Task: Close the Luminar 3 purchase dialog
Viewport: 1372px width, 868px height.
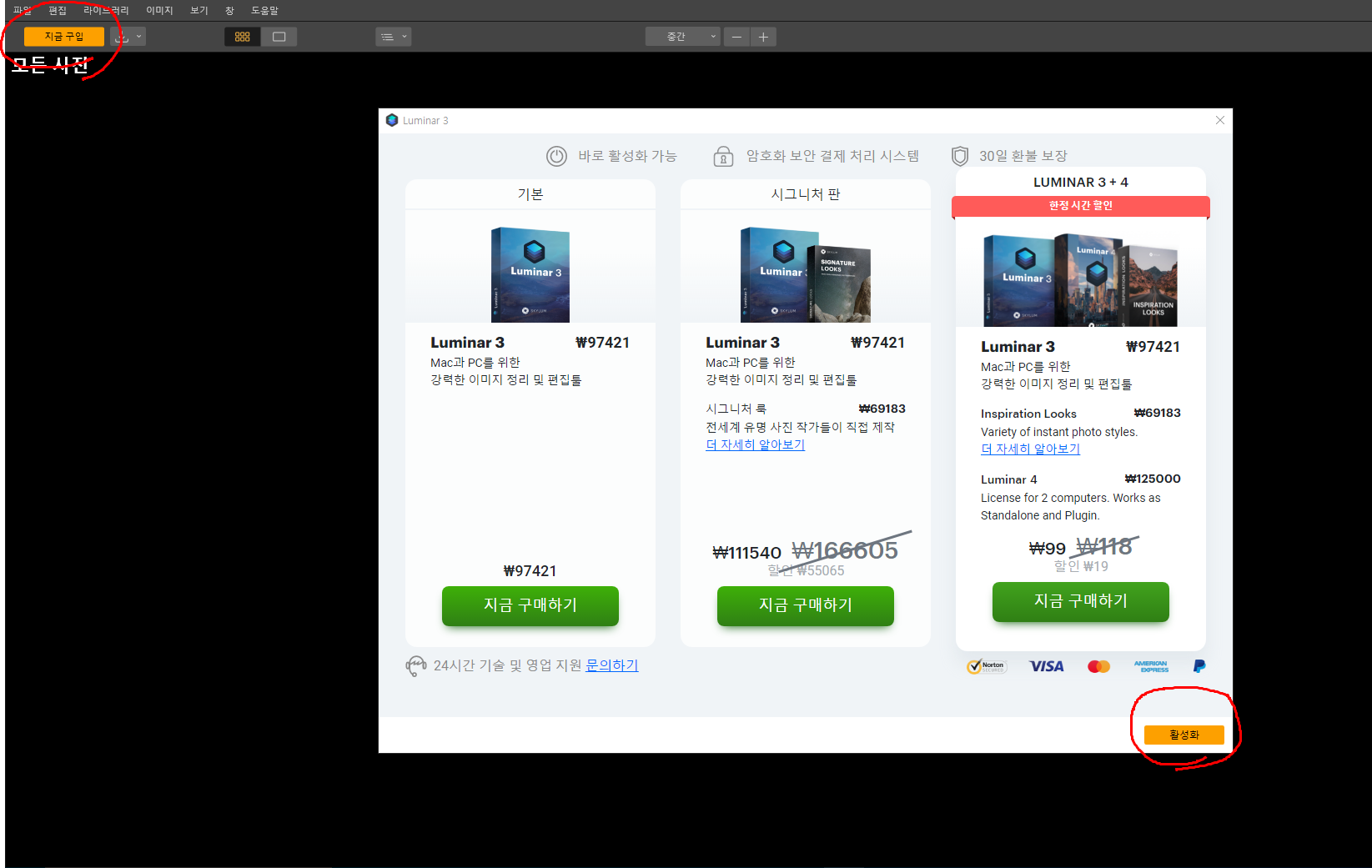Action: pos(1220,120)
